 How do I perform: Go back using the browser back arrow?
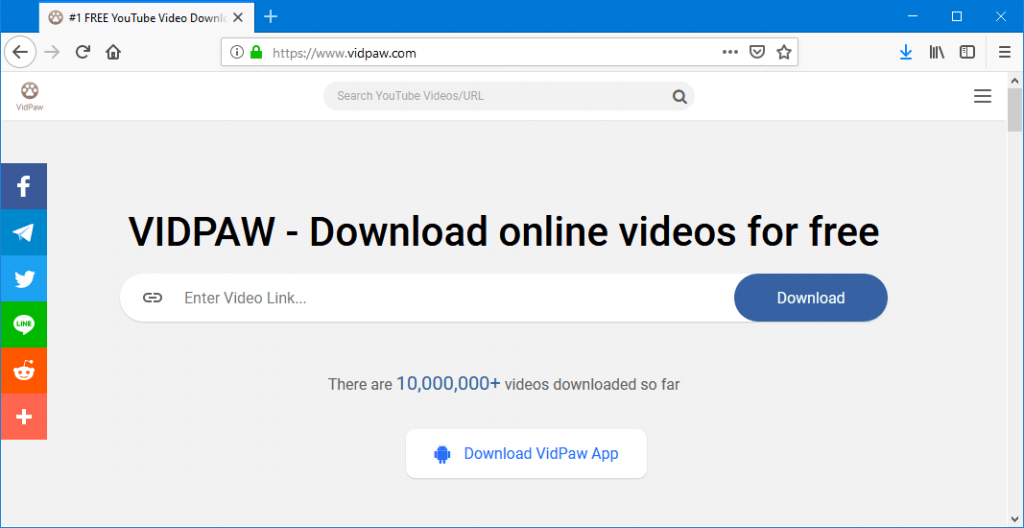coord(20,52)
